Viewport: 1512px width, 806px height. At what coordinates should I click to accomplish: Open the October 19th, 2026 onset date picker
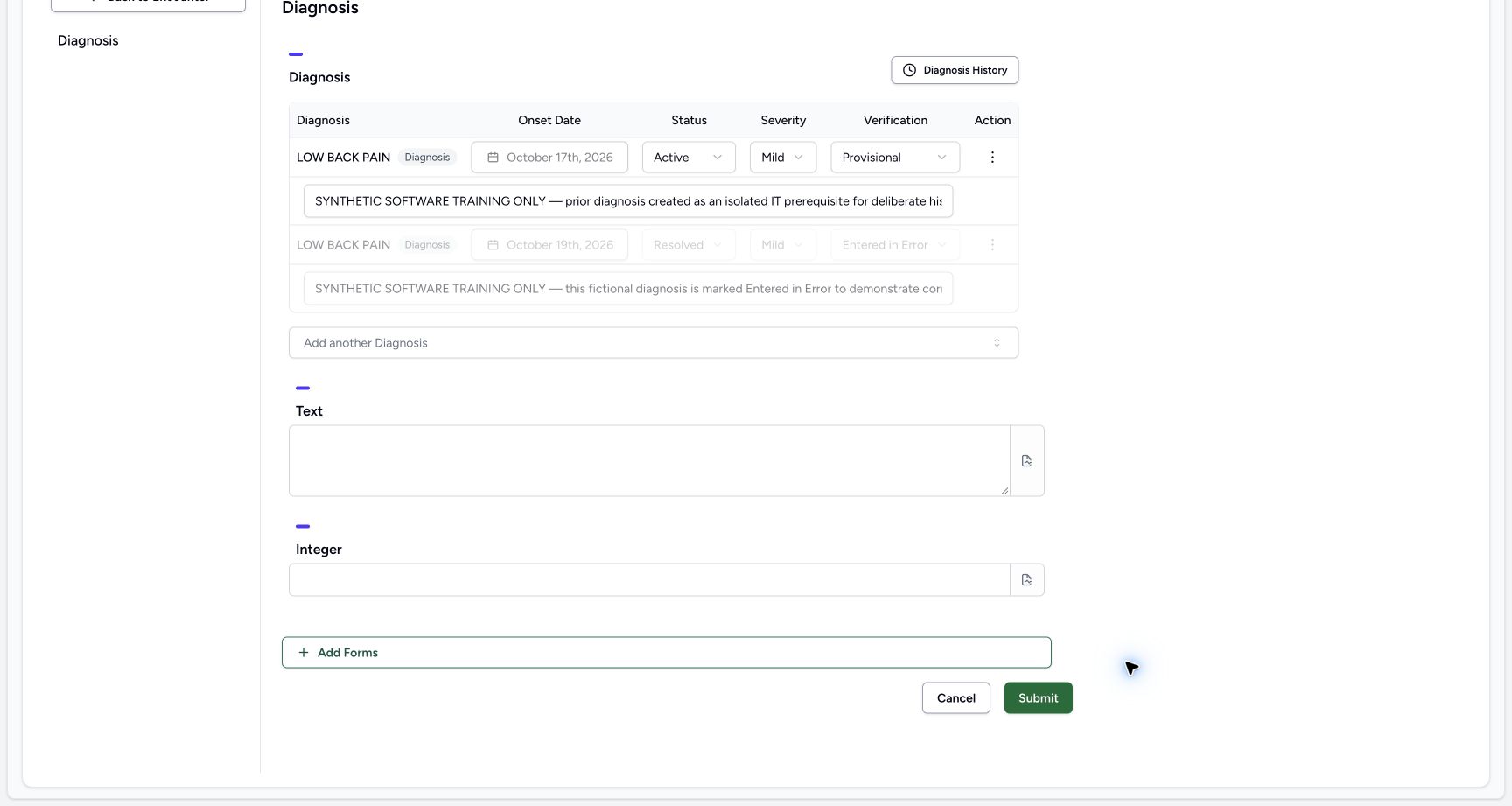coord(549,245)
